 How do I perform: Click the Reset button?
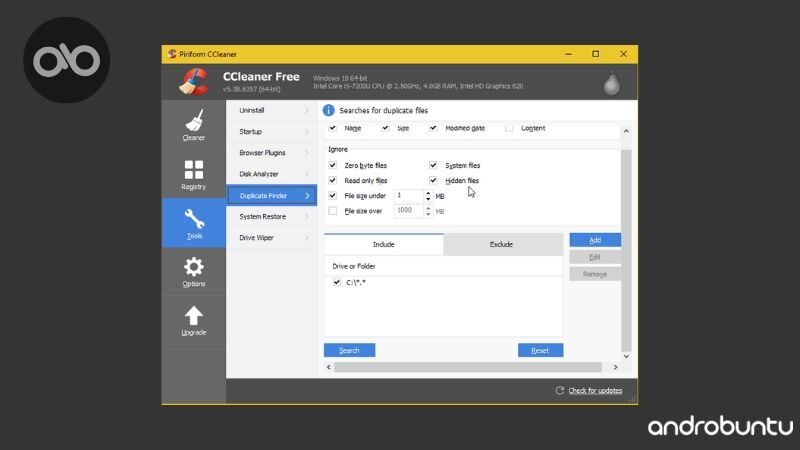pos(540,351)
